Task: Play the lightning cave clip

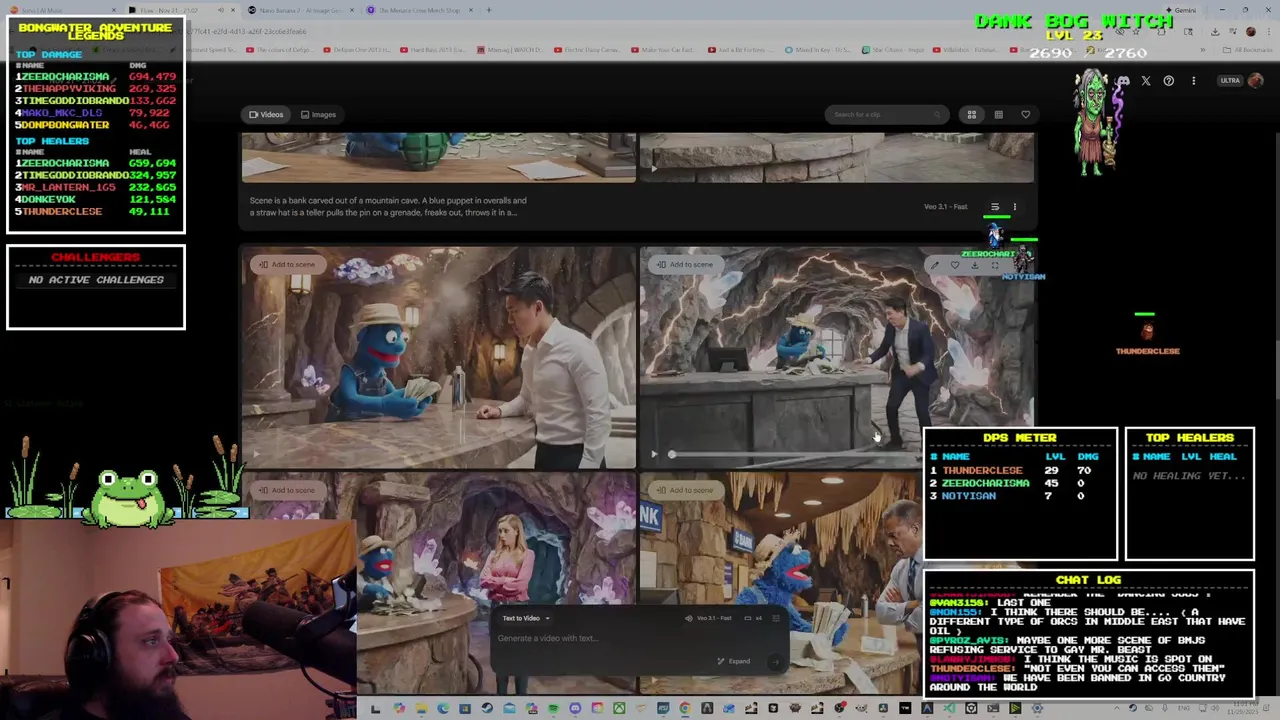Action: [x=654, y=454]
